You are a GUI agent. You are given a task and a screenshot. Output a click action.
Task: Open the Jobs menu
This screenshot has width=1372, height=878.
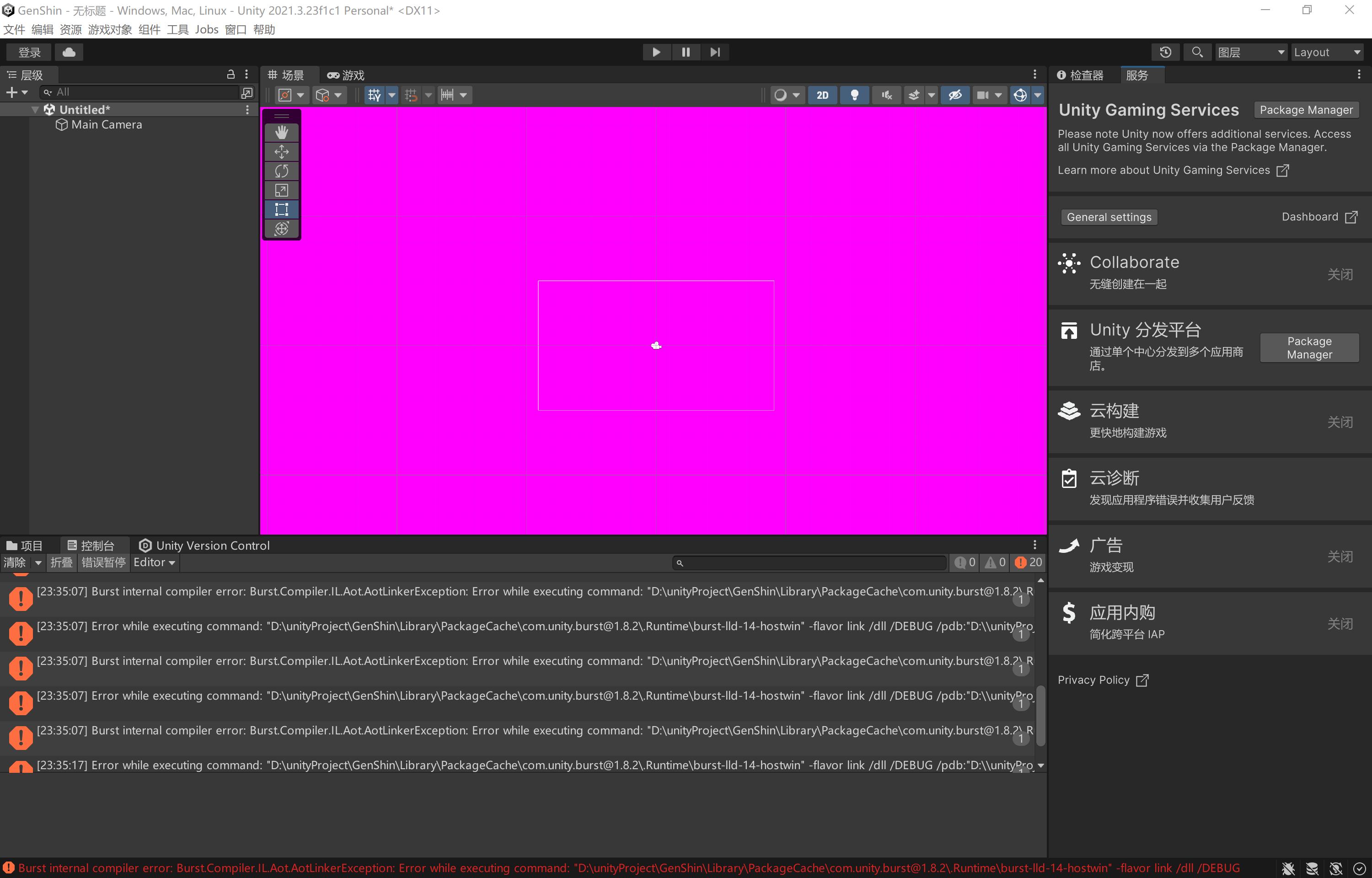[206, 30]
